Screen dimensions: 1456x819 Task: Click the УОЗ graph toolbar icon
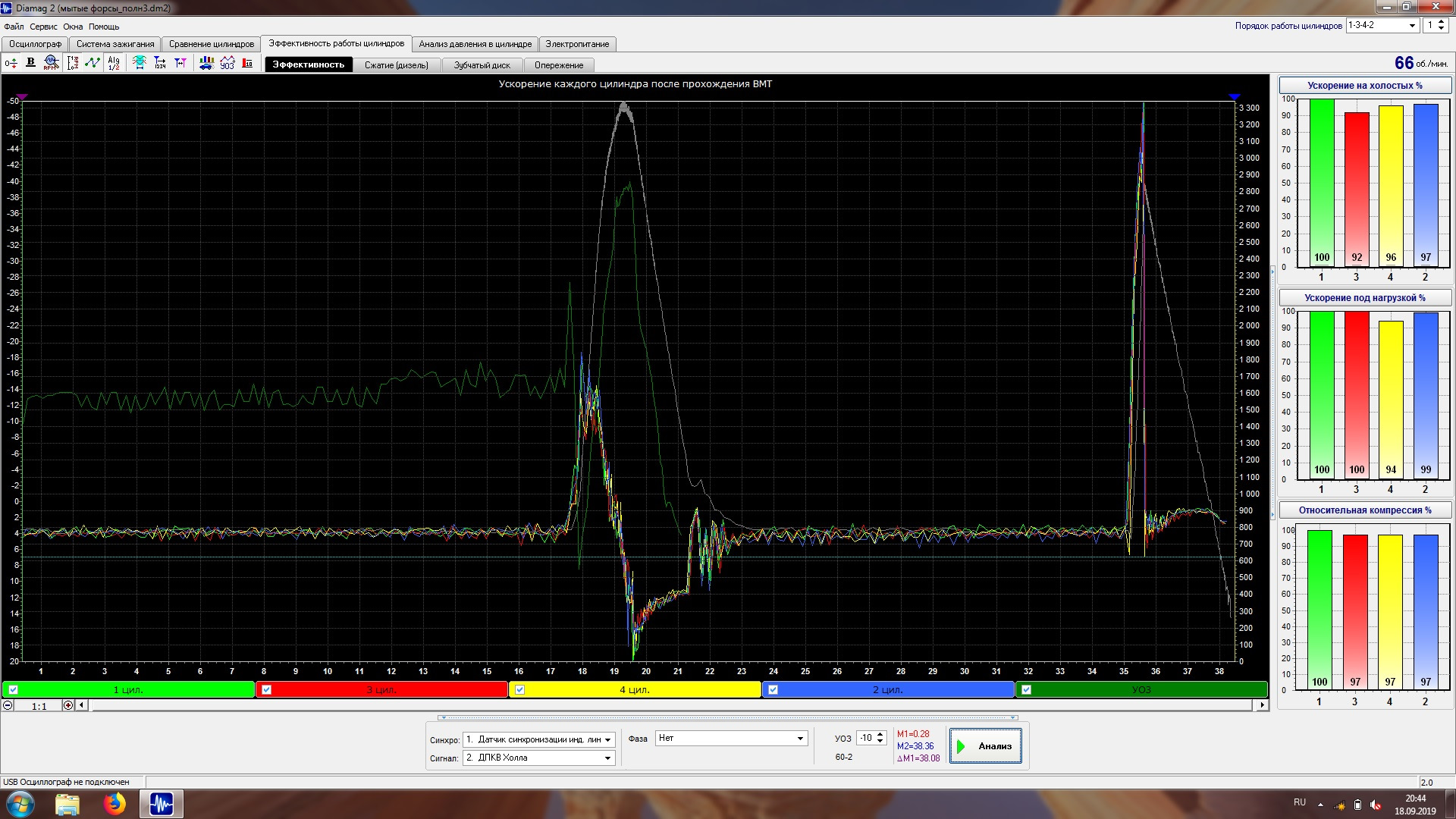227,63
